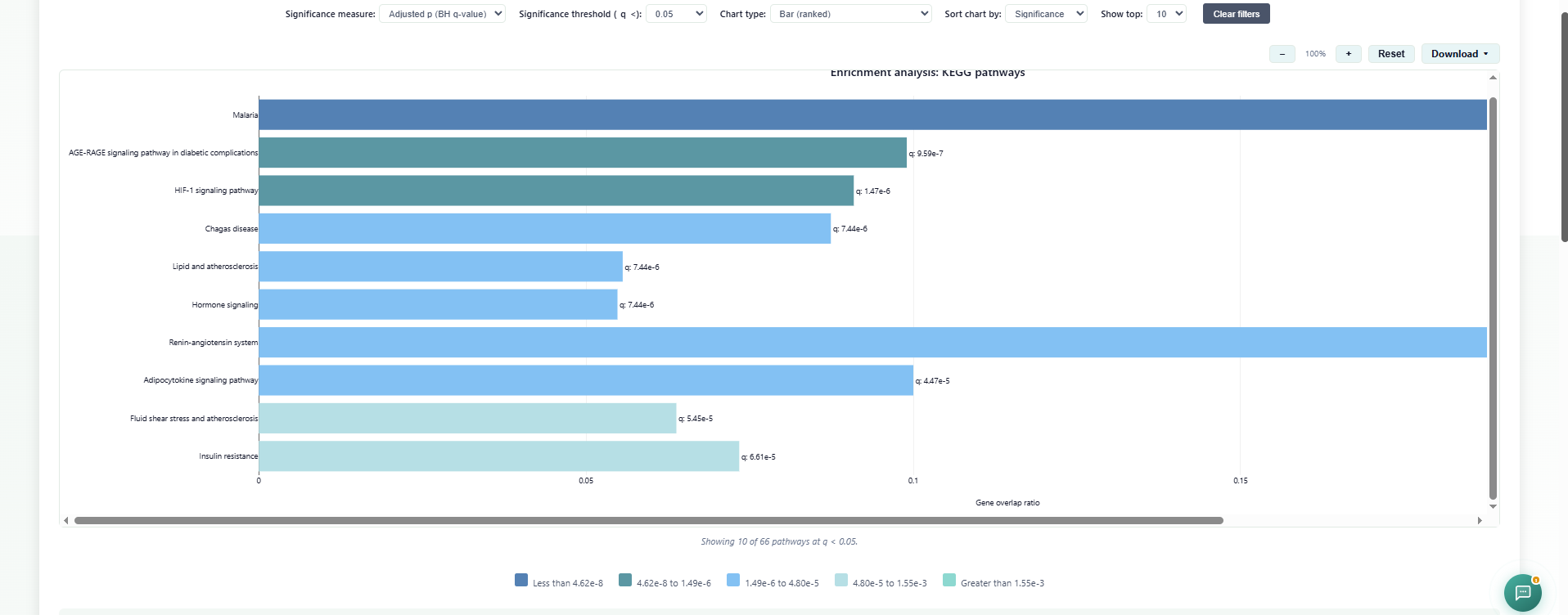
Task: Select the Malaria pathway bar
Action: (872, 114)
